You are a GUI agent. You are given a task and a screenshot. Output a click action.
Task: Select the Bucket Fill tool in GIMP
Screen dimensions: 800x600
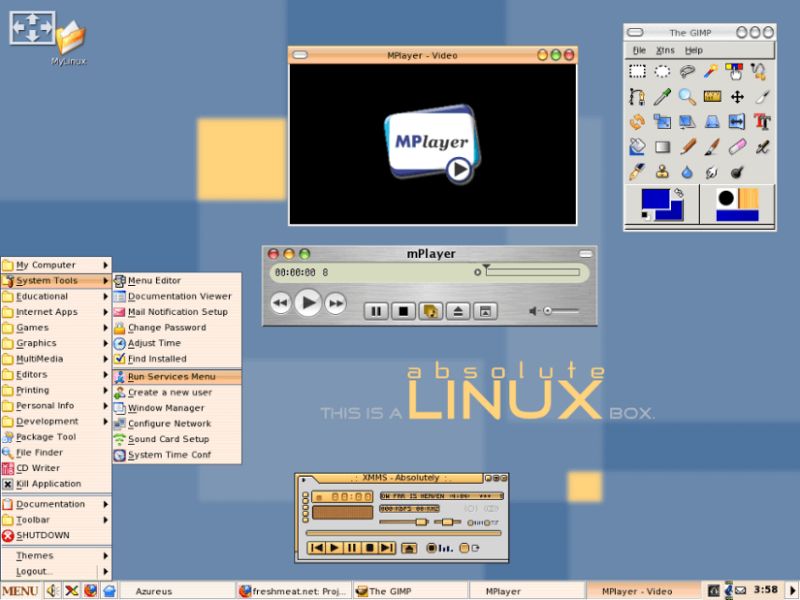(636, 146)
